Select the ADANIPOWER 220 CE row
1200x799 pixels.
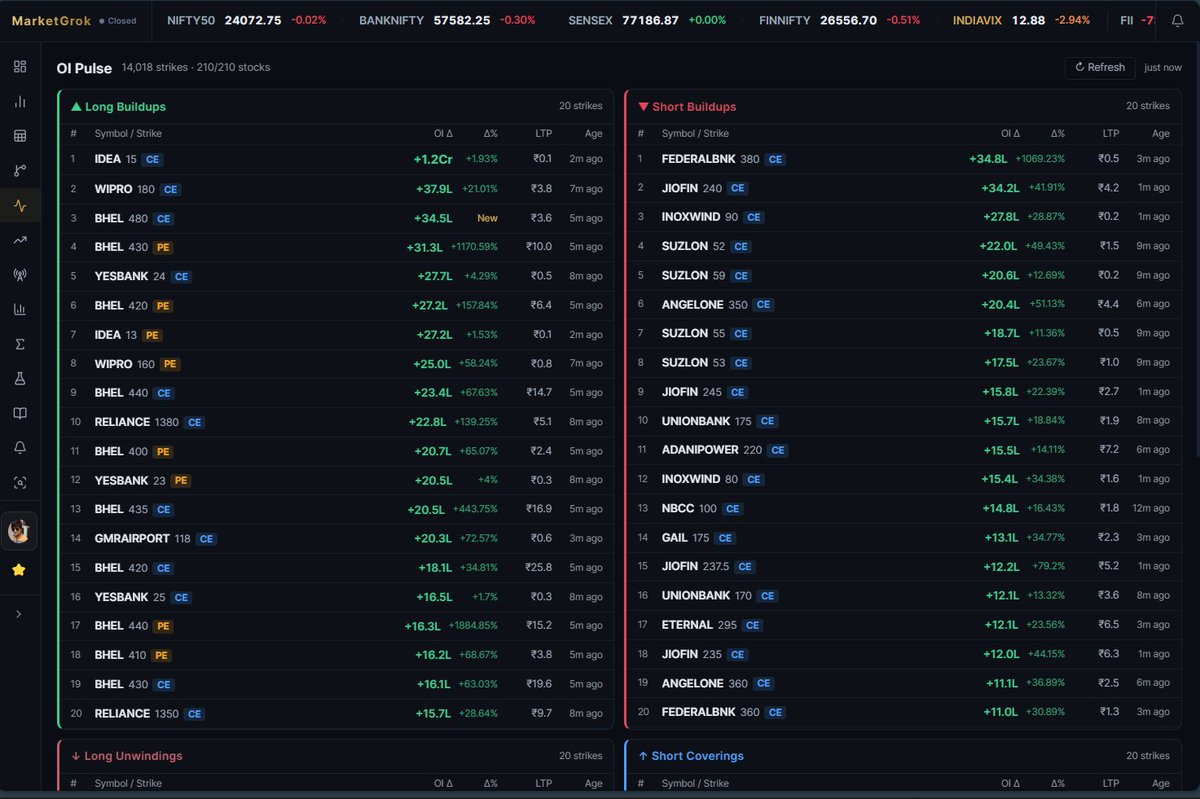pyautogui.click(x=903, y=450)
